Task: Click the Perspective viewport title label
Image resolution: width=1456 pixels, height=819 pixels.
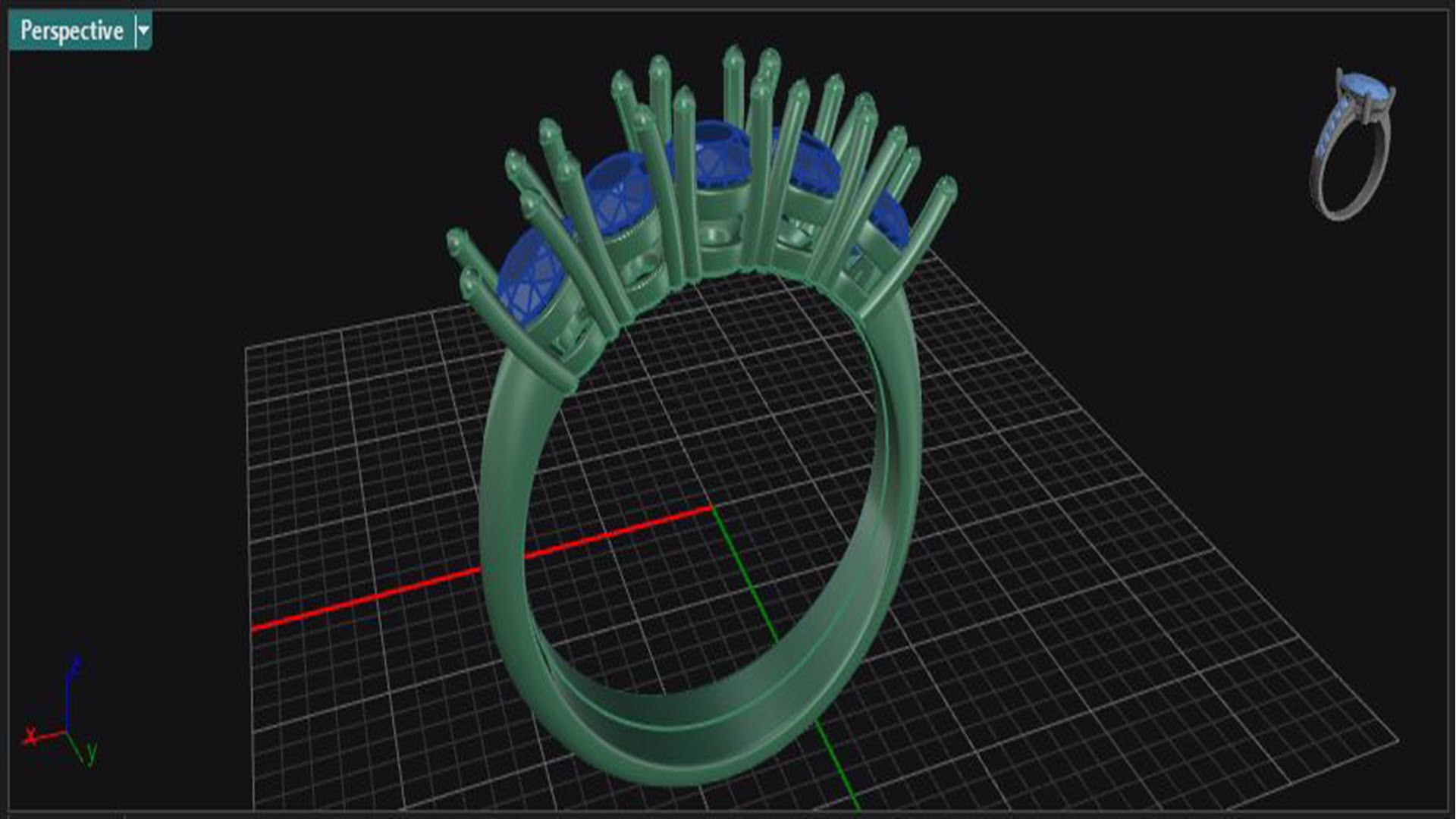Action: (x=71, y=31)
